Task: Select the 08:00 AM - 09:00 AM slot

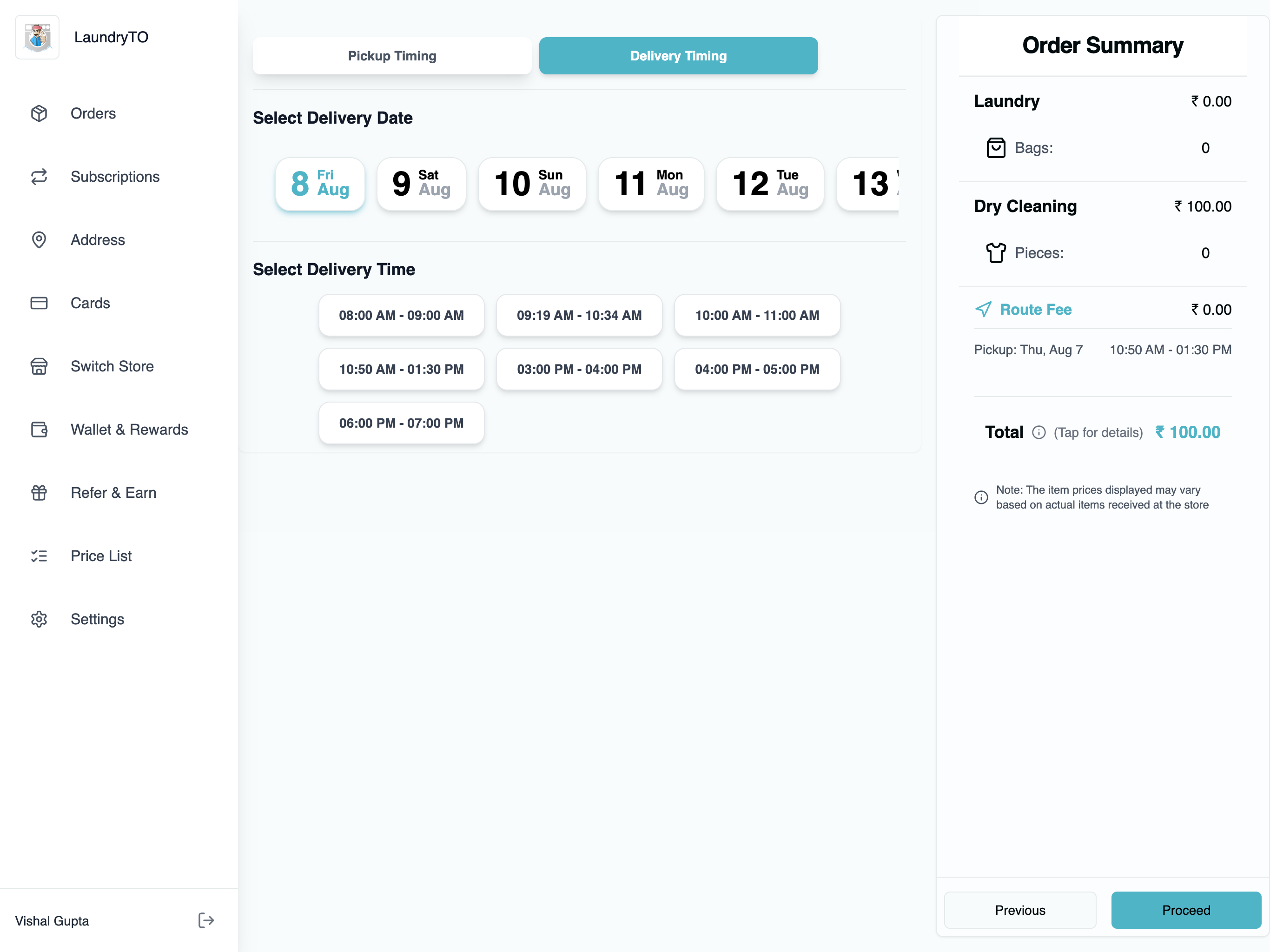Action: [401, 315]
